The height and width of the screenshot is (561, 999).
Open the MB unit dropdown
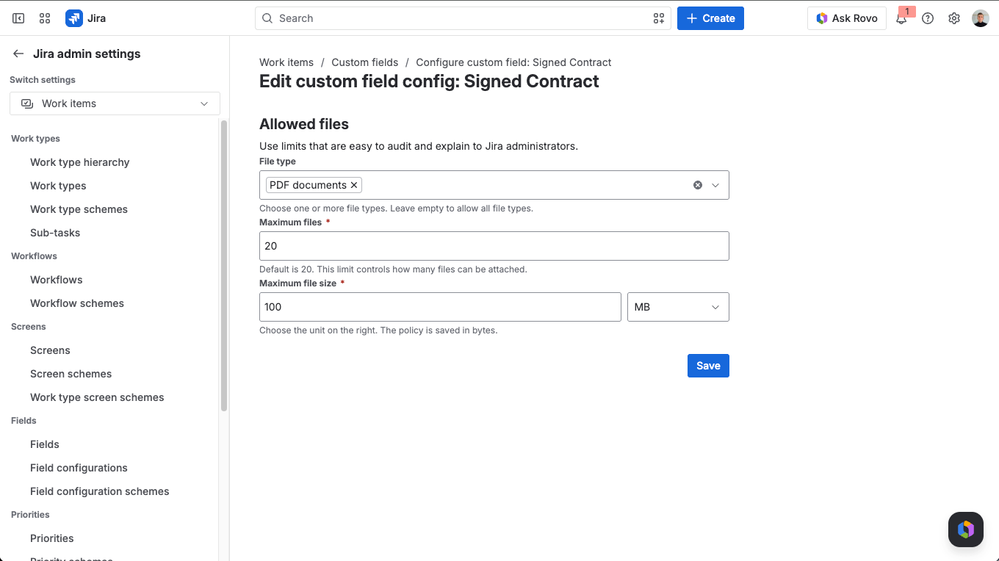[678, 307]
